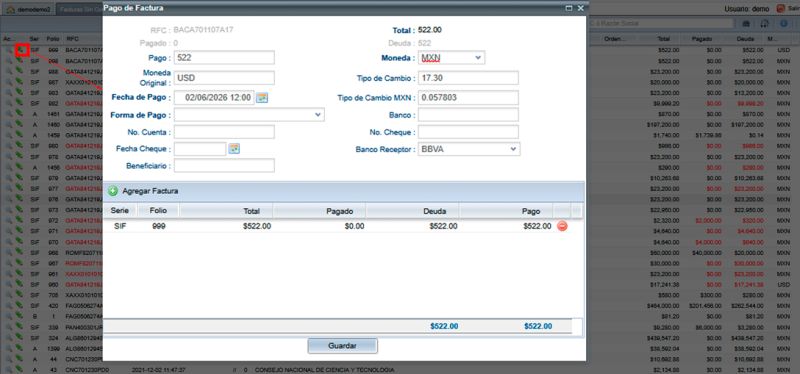
Task: Click the headset icon in background toolbar
Action: pyautogui.click(x=764, y=23)
